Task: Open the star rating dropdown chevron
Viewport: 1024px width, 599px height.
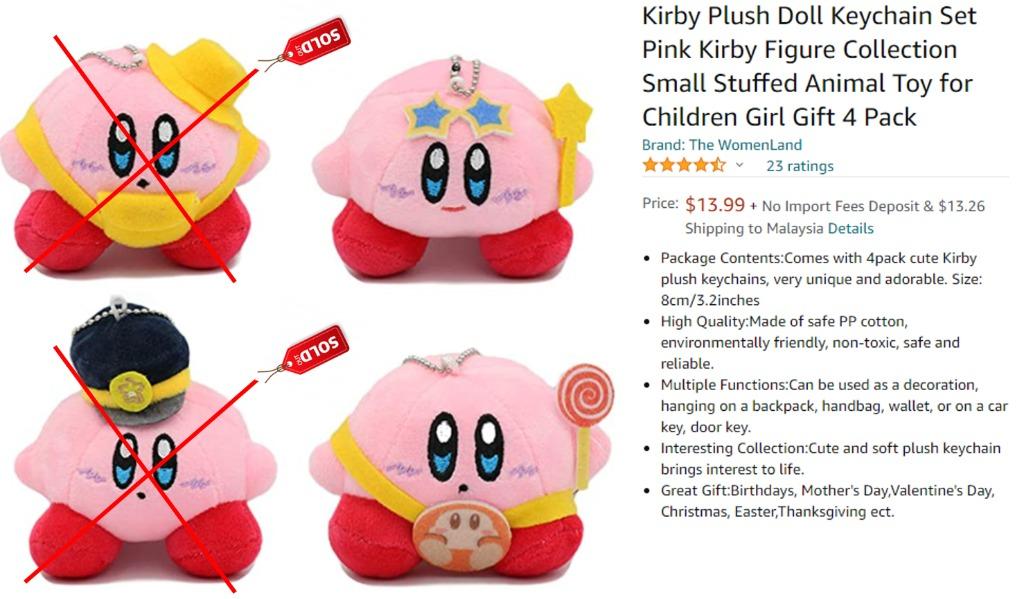Action: click(x=739, y=165)
